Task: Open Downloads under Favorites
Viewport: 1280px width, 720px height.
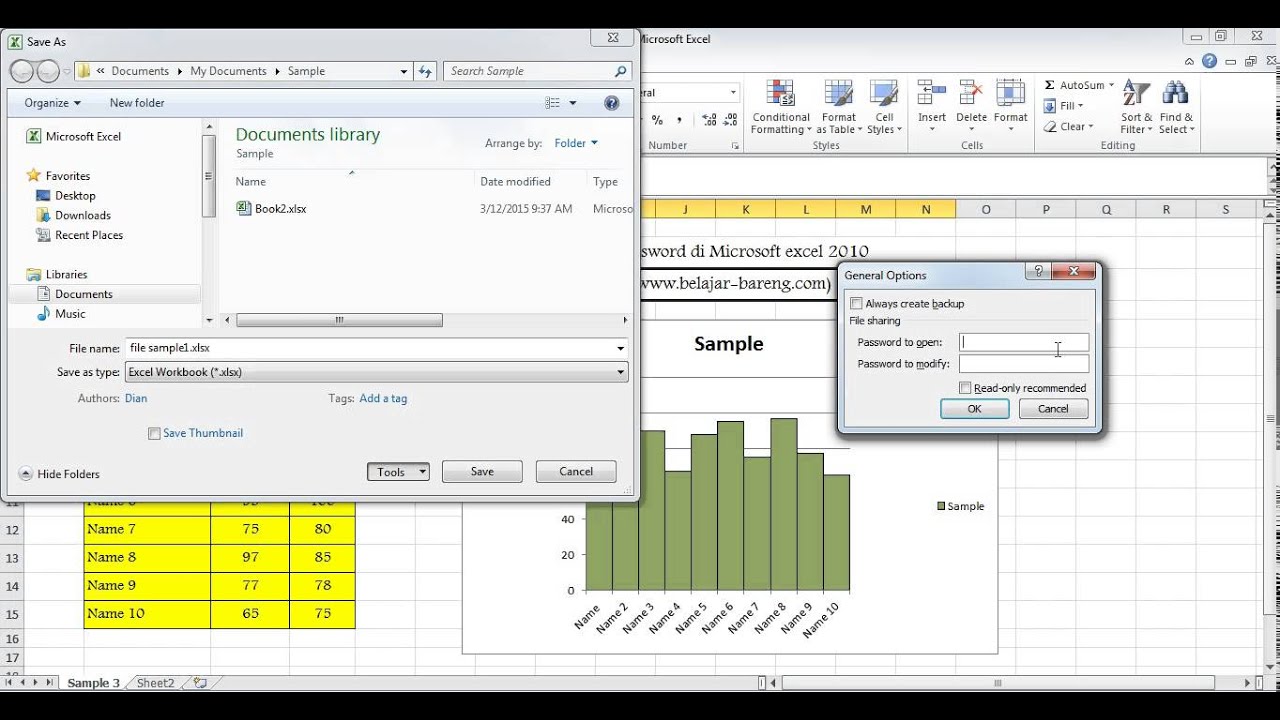Action: [83, 215]
